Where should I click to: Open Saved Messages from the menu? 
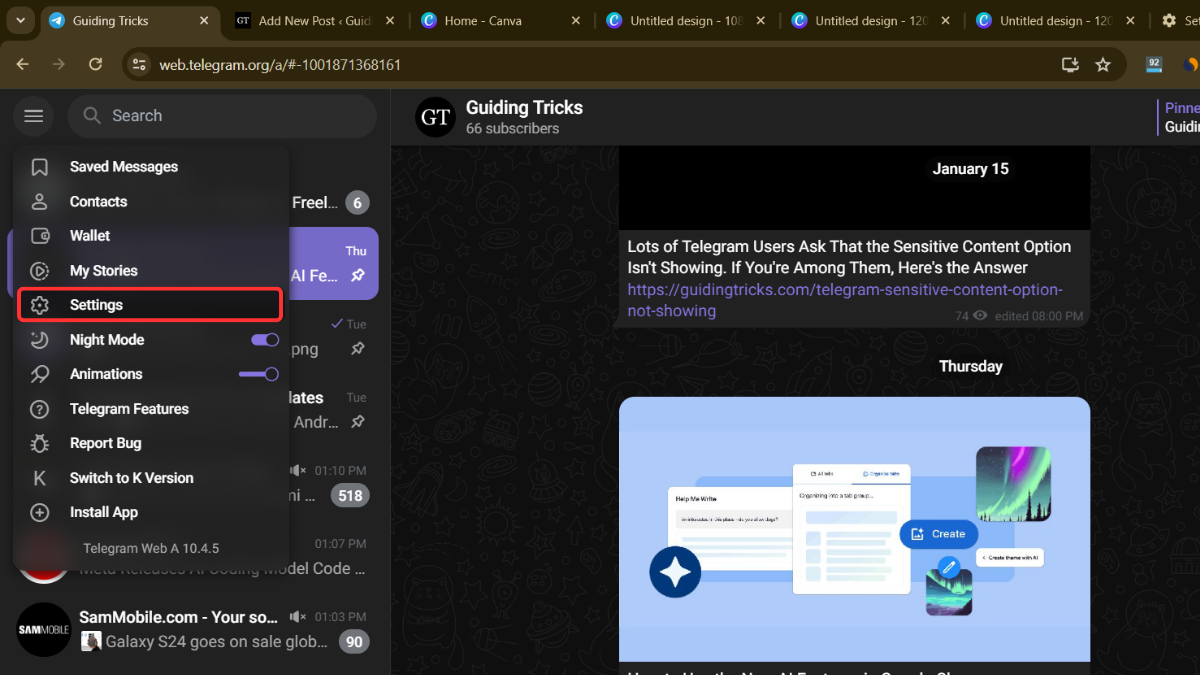pyautogui.click(x=124, y=166)
